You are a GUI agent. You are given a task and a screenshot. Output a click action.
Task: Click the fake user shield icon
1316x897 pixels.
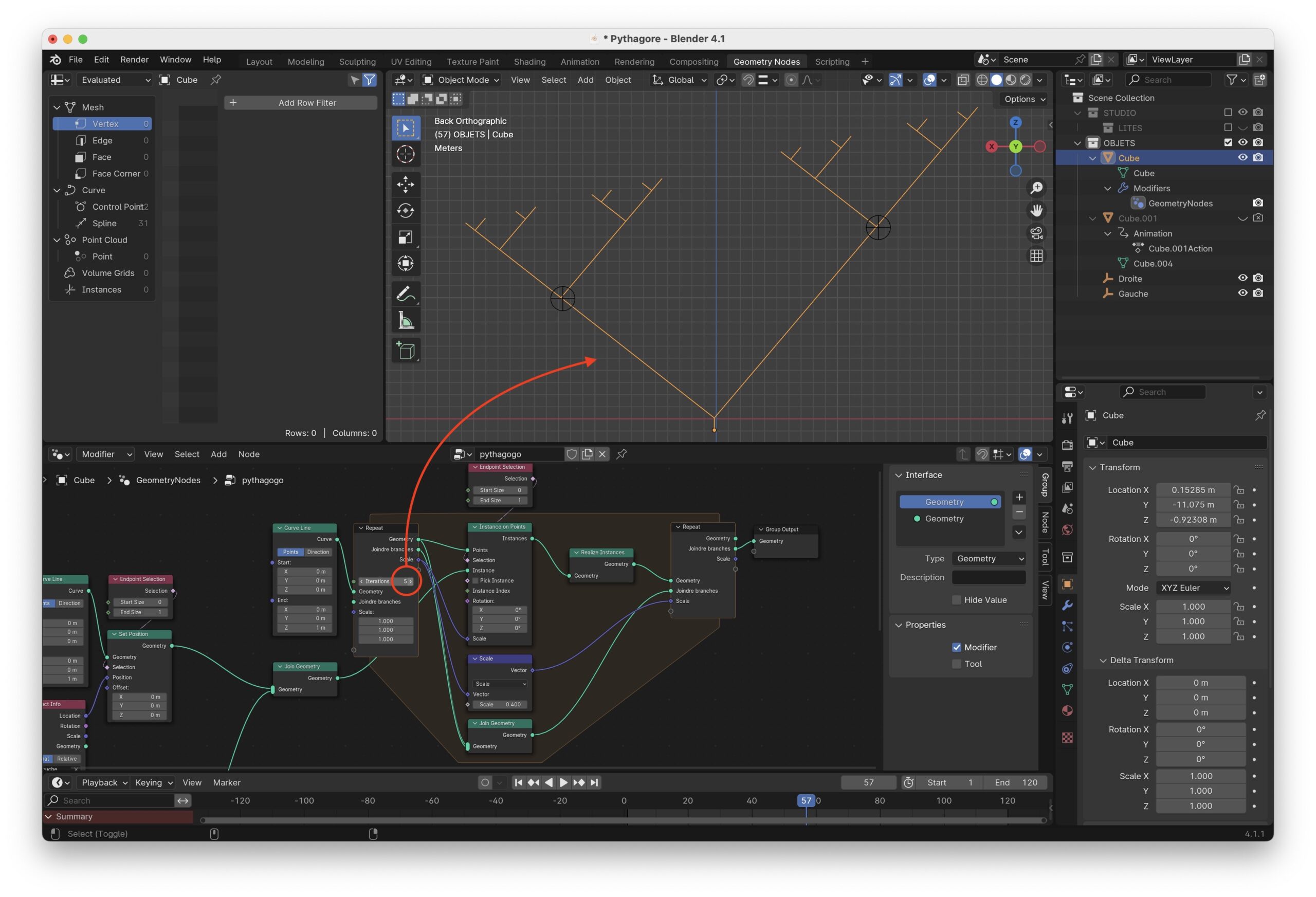572,454
